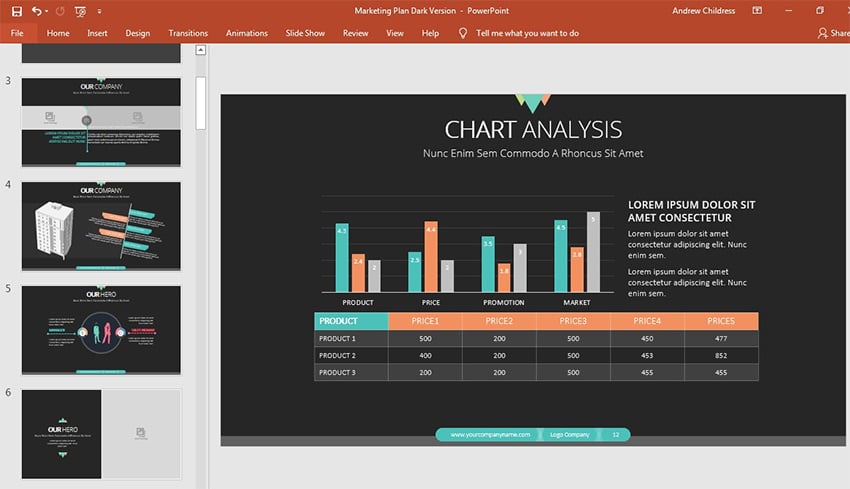Click the Logo Company footer label

(569, 435)
